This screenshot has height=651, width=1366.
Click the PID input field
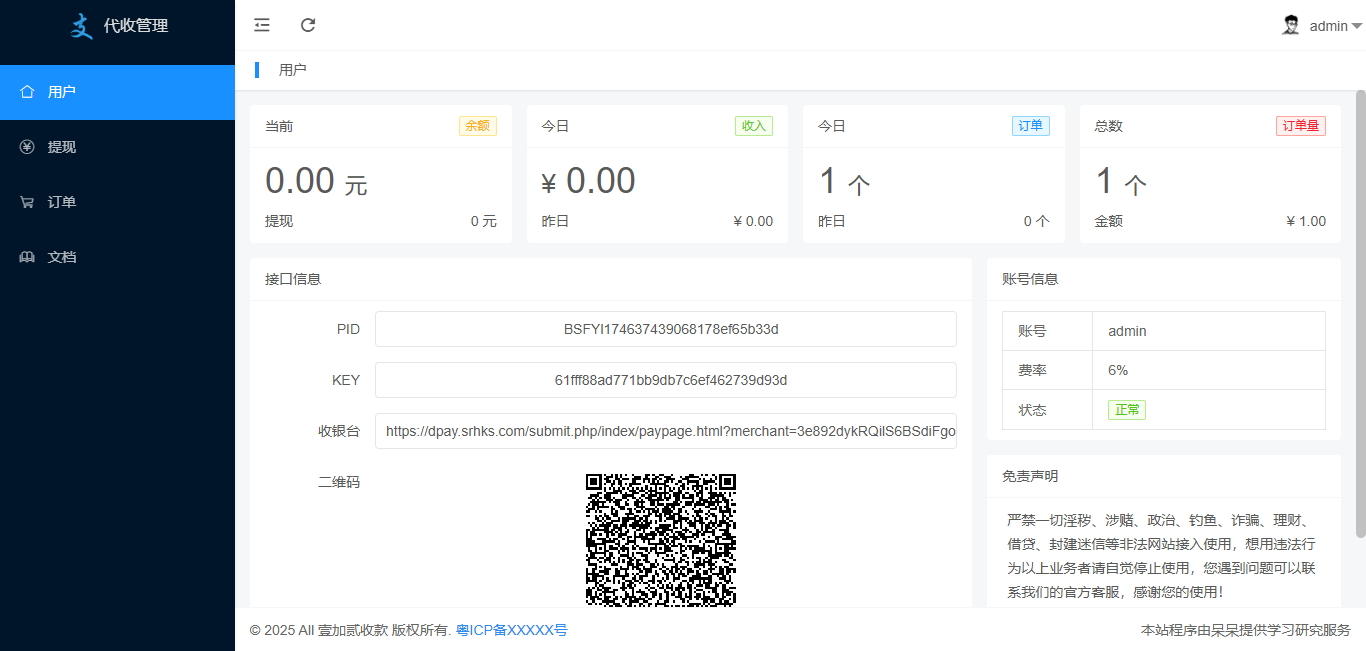click(665, 329)
